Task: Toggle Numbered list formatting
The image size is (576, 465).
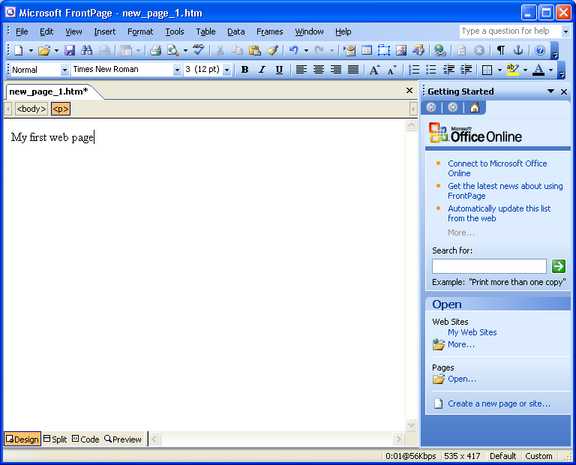Action: tap(414, 69)
